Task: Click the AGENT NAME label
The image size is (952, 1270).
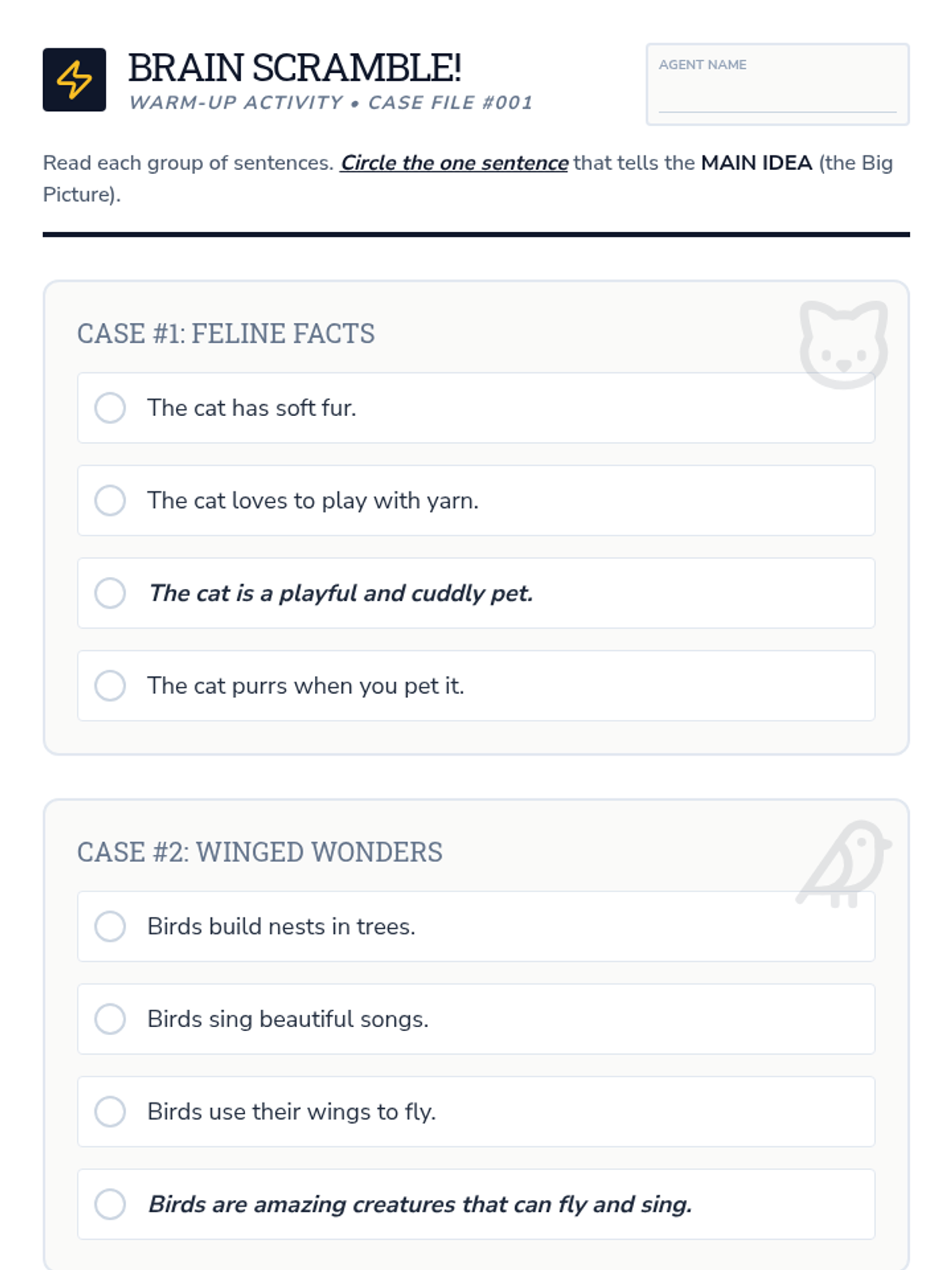Action: tap(702, 65)
